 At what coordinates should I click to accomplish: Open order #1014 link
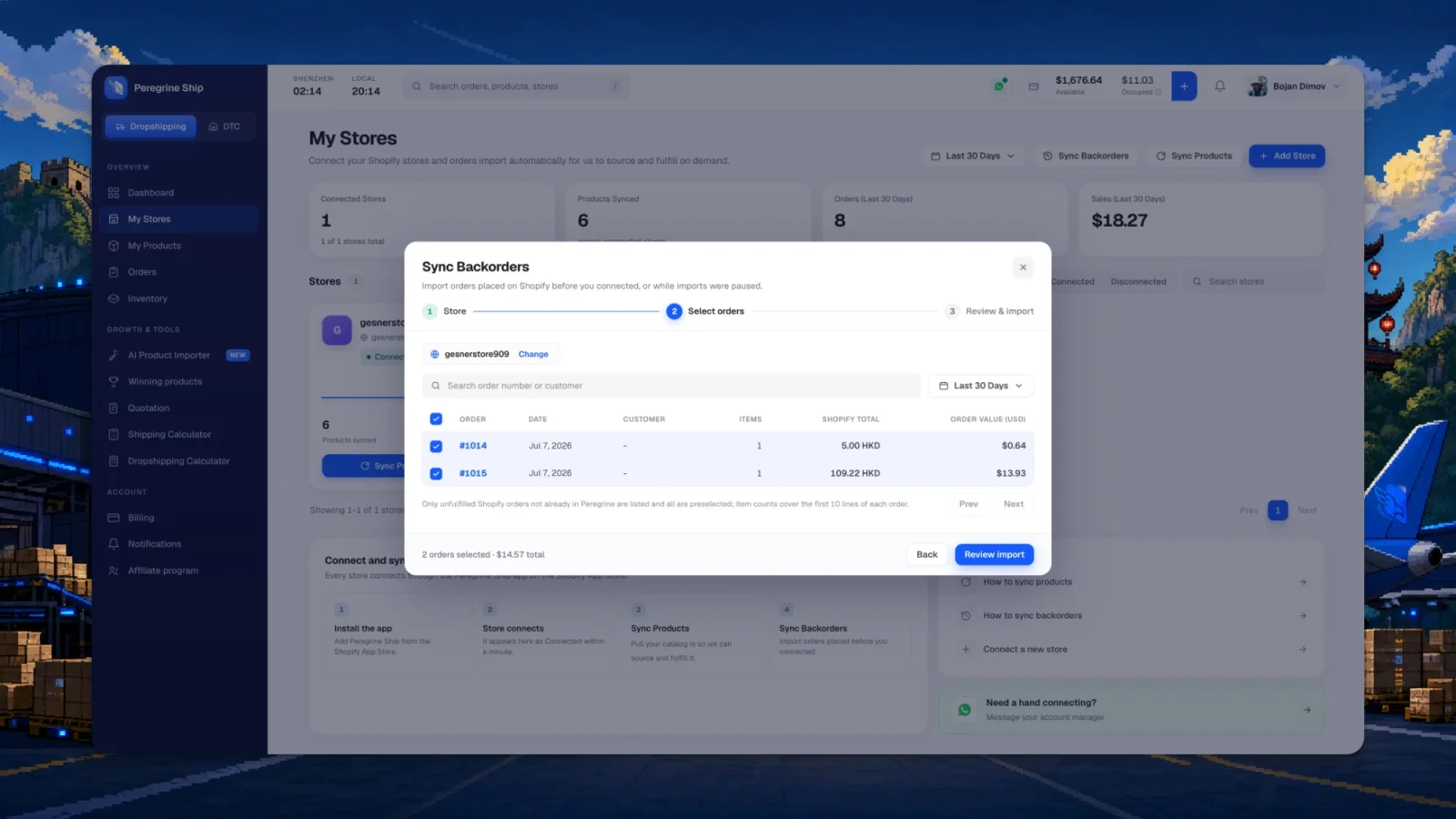(x=473, y=446)
